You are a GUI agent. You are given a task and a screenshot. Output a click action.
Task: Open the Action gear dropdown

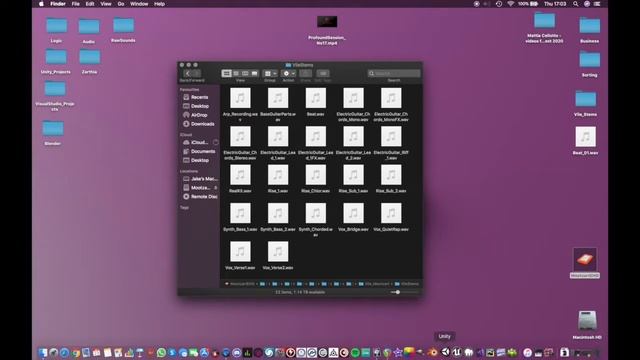click(x=289, y=73)
